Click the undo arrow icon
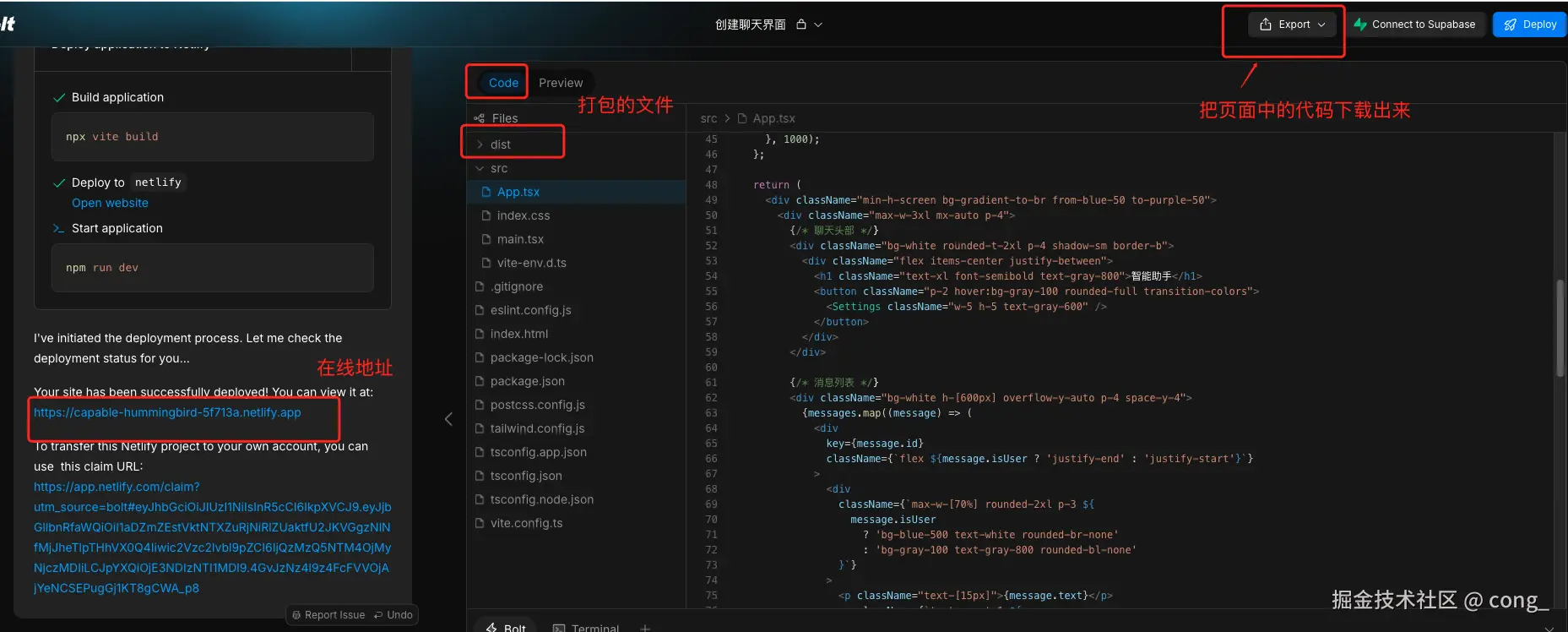 (378, 615)
